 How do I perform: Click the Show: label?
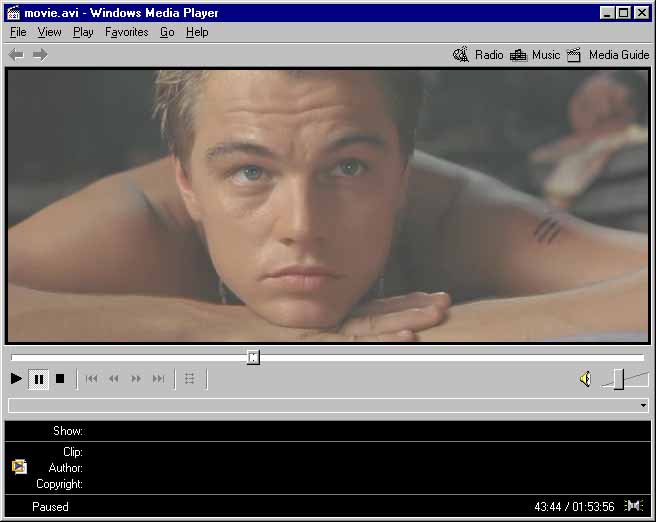tap(68, 431)
